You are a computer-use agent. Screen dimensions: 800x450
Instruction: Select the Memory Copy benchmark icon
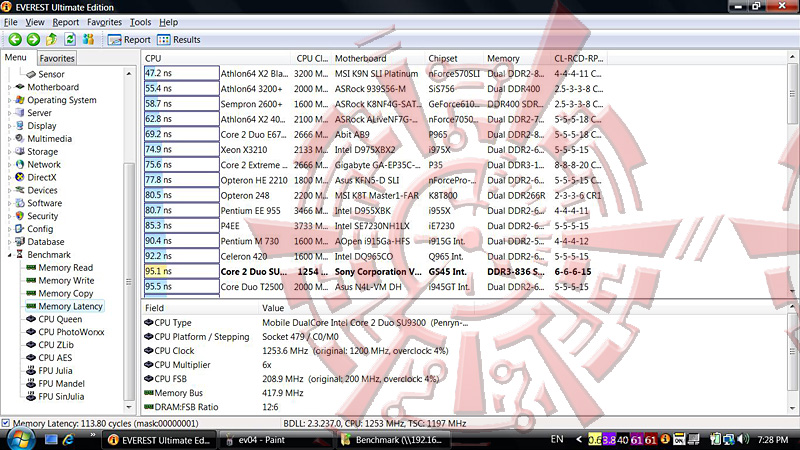(x=31, y=293)
